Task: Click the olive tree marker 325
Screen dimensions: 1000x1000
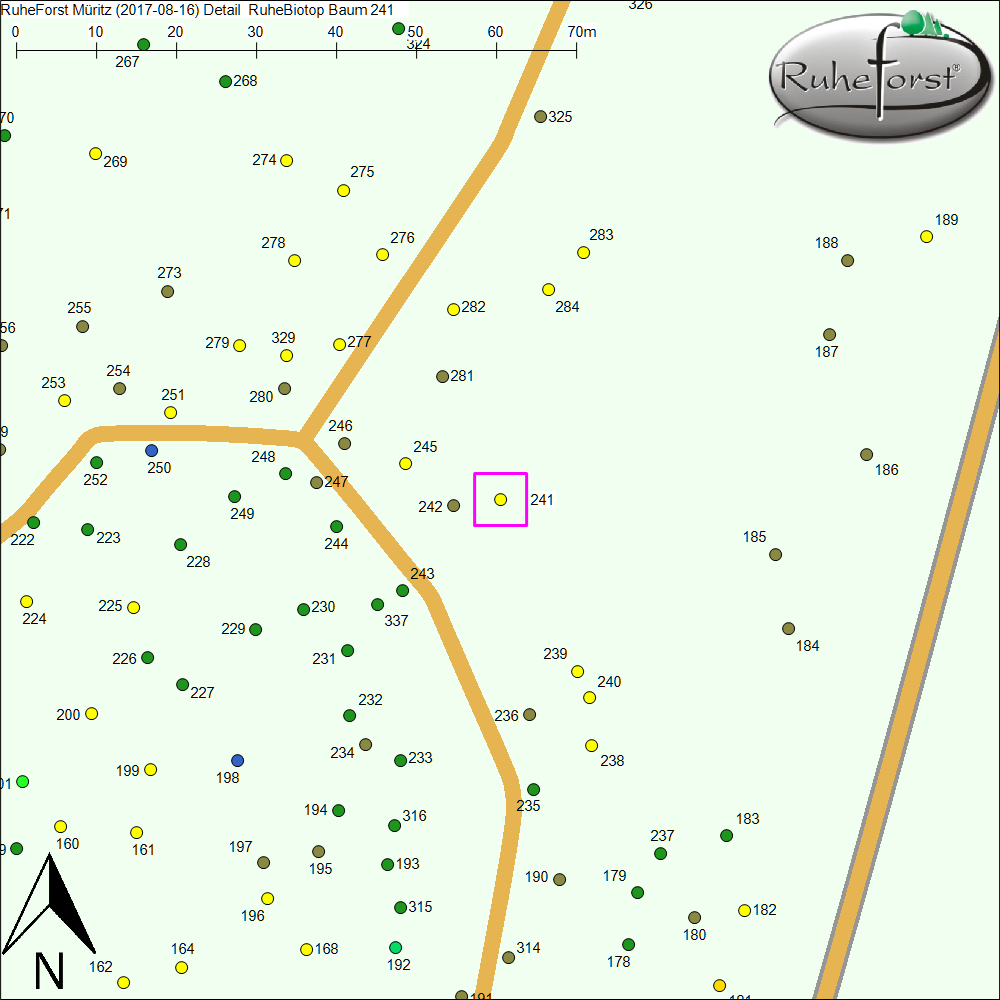Action: coord(540,117)
